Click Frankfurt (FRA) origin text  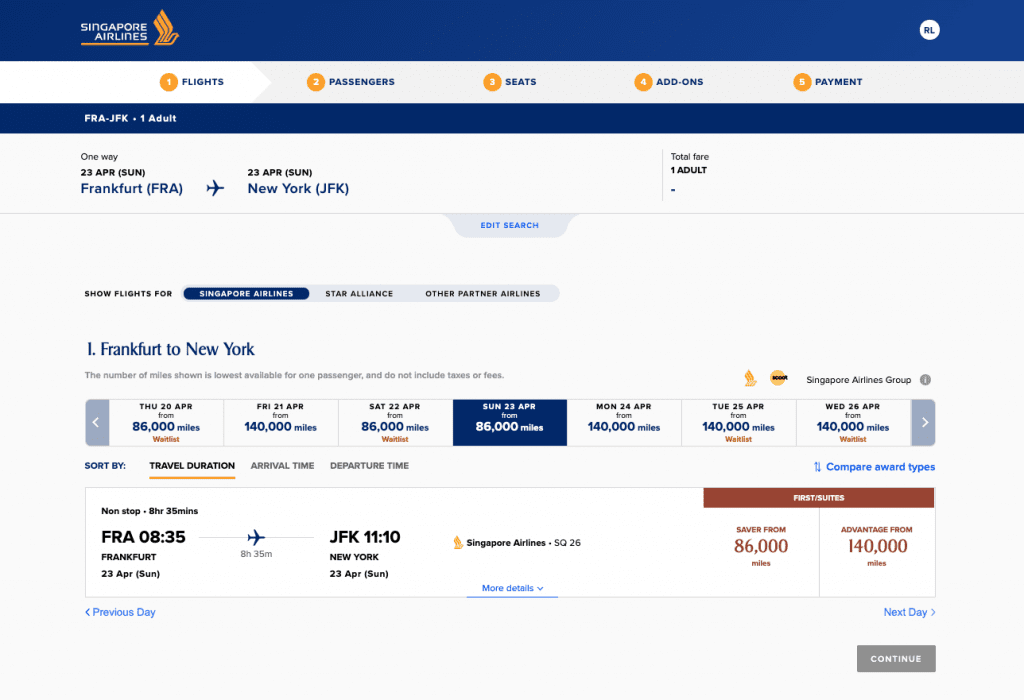click(131, 189)
